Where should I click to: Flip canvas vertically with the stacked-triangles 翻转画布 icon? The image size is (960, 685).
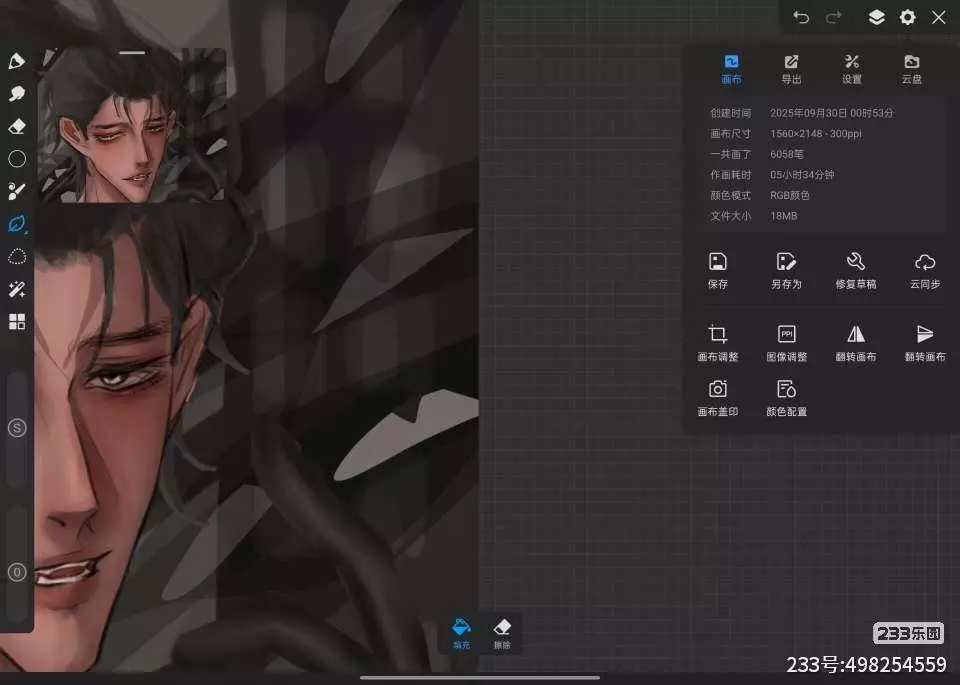pyautogui.click(x=924, y=343)
